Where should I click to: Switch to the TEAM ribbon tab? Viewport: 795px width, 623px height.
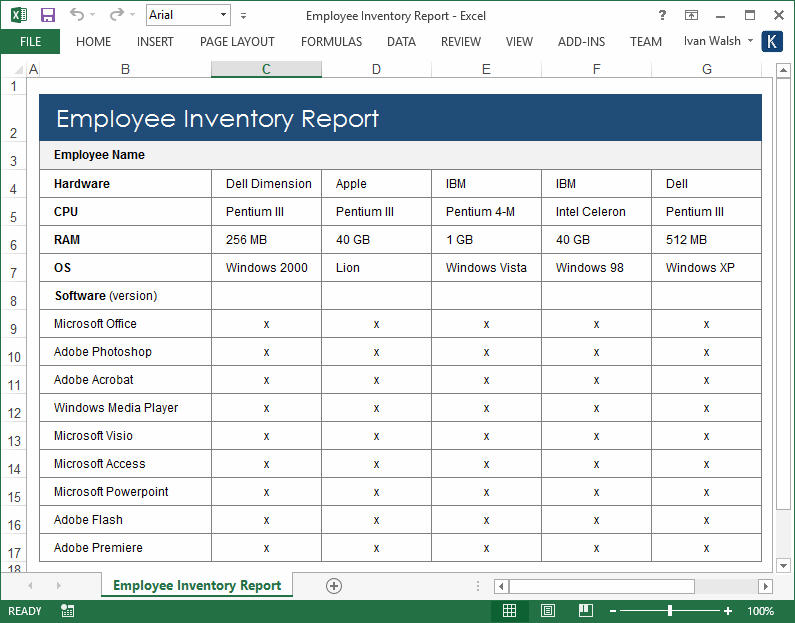tap(646, 42)
